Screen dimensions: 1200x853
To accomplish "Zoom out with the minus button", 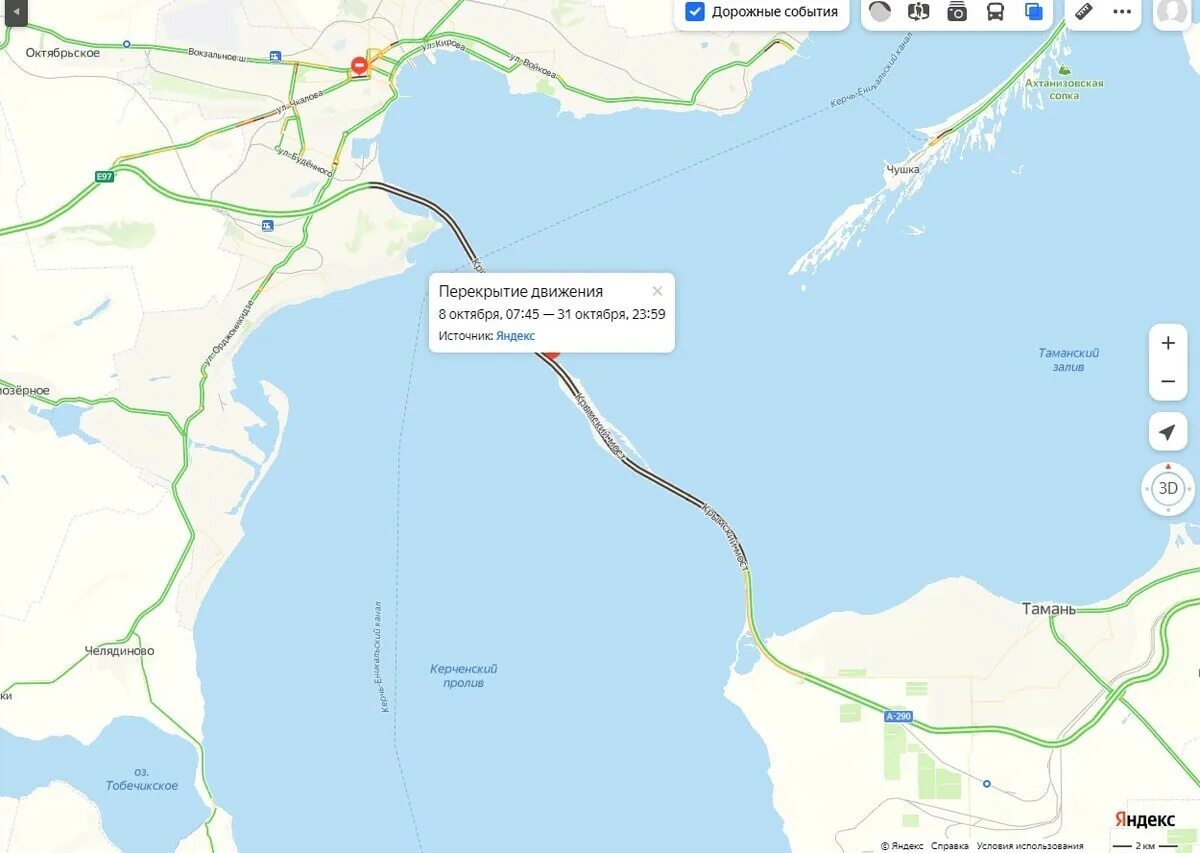I will point(1168,382).
